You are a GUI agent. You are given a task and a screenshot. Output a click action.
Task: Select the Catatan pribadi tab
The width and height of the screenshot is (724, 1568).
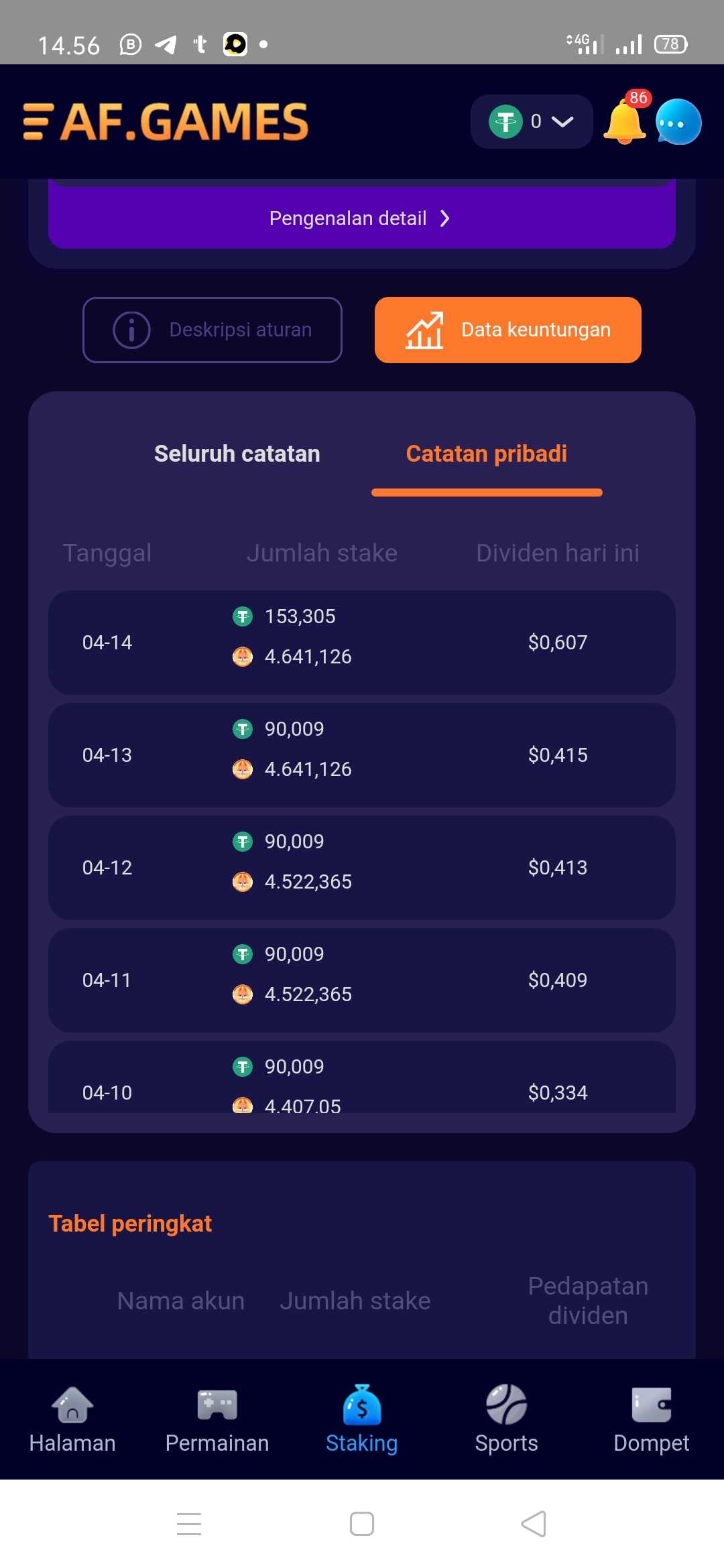(x=487, y=454)
